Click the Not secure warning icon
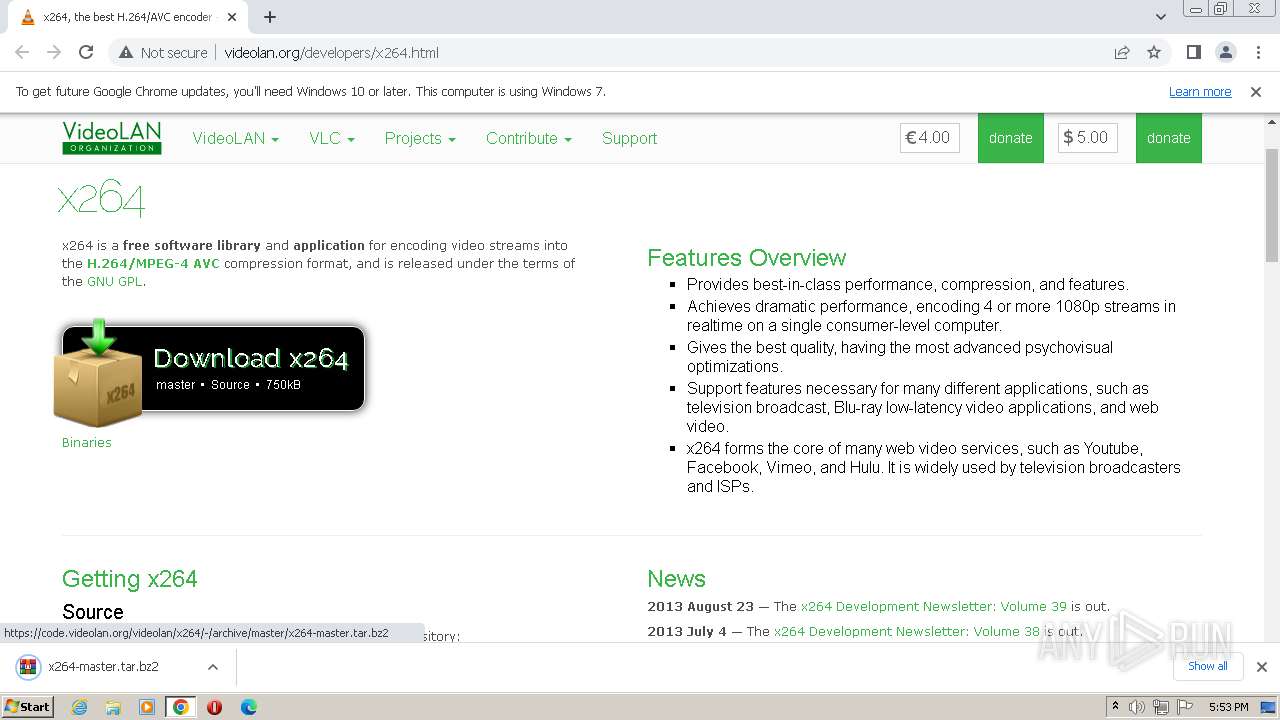Viewport: 1280px width, 720px height. [126, 53]
